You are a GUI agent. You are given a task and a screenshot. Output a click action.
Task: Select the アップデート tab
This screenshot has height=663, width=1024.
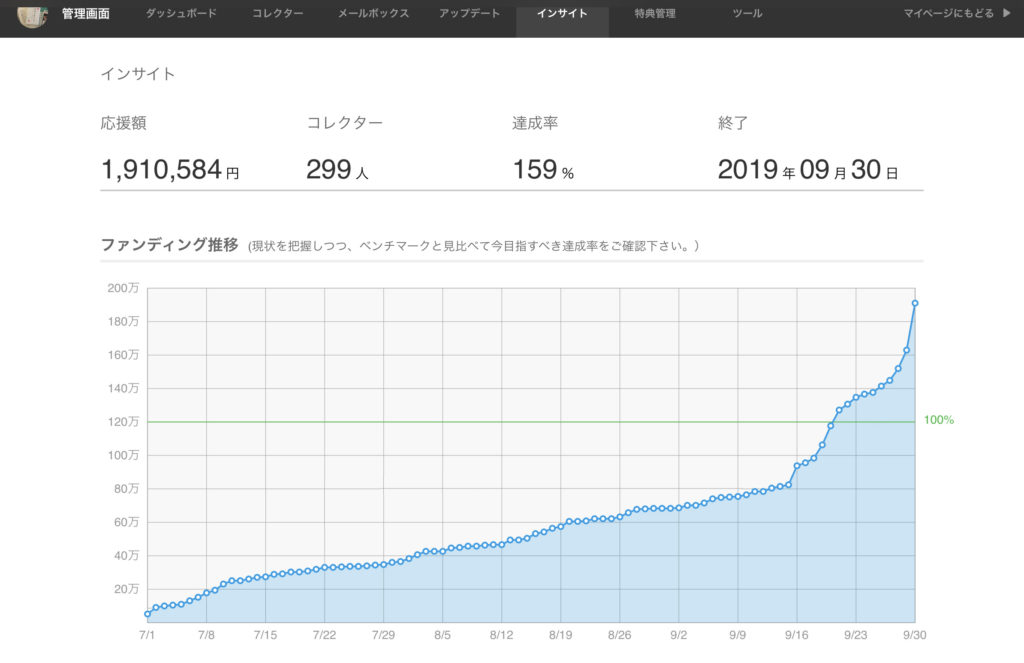click(469, 14)
